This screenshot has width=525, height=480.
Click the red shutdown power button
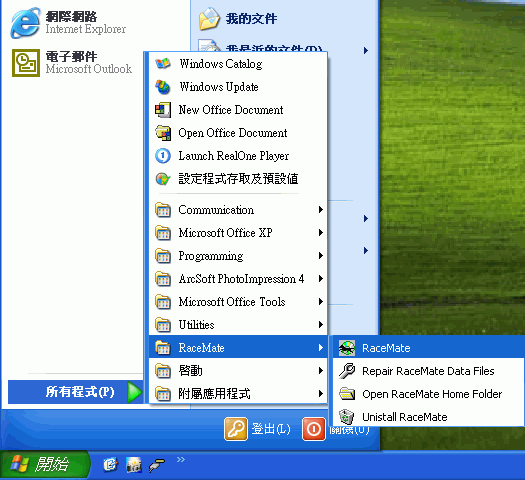click(x=314, y=429)
